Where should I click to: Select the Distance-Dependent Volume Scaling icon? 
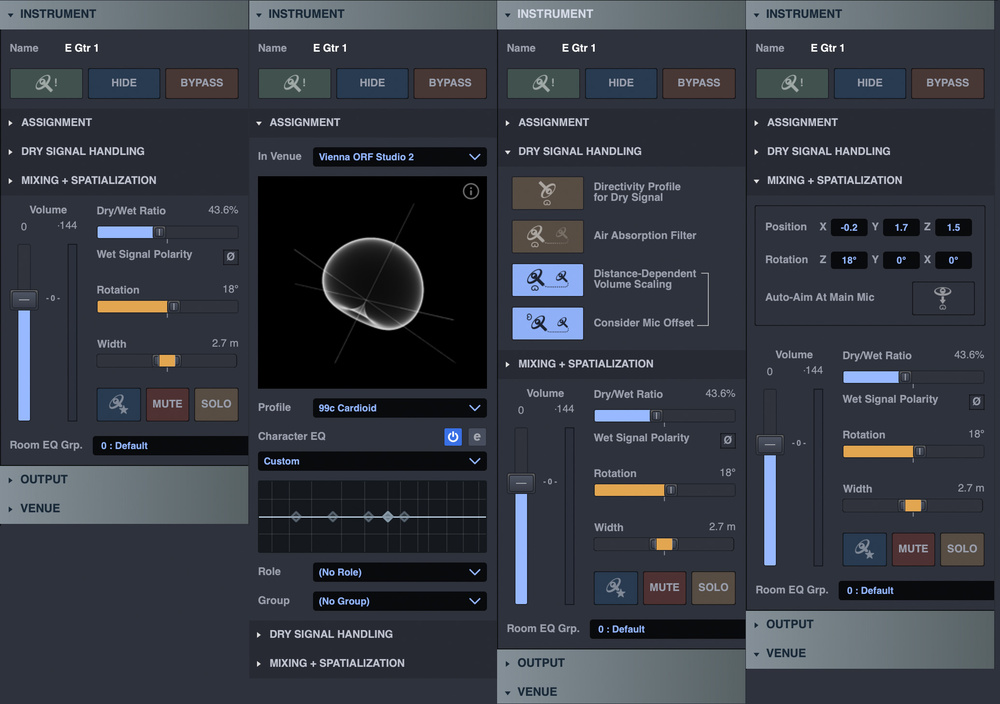(x=547, y=280)
